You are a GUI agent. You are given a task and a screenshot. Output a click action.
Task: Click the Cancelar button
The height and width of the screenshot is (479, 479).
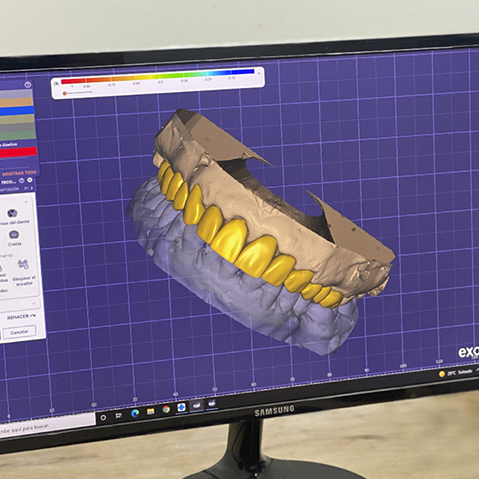click(x=19, y=332)
